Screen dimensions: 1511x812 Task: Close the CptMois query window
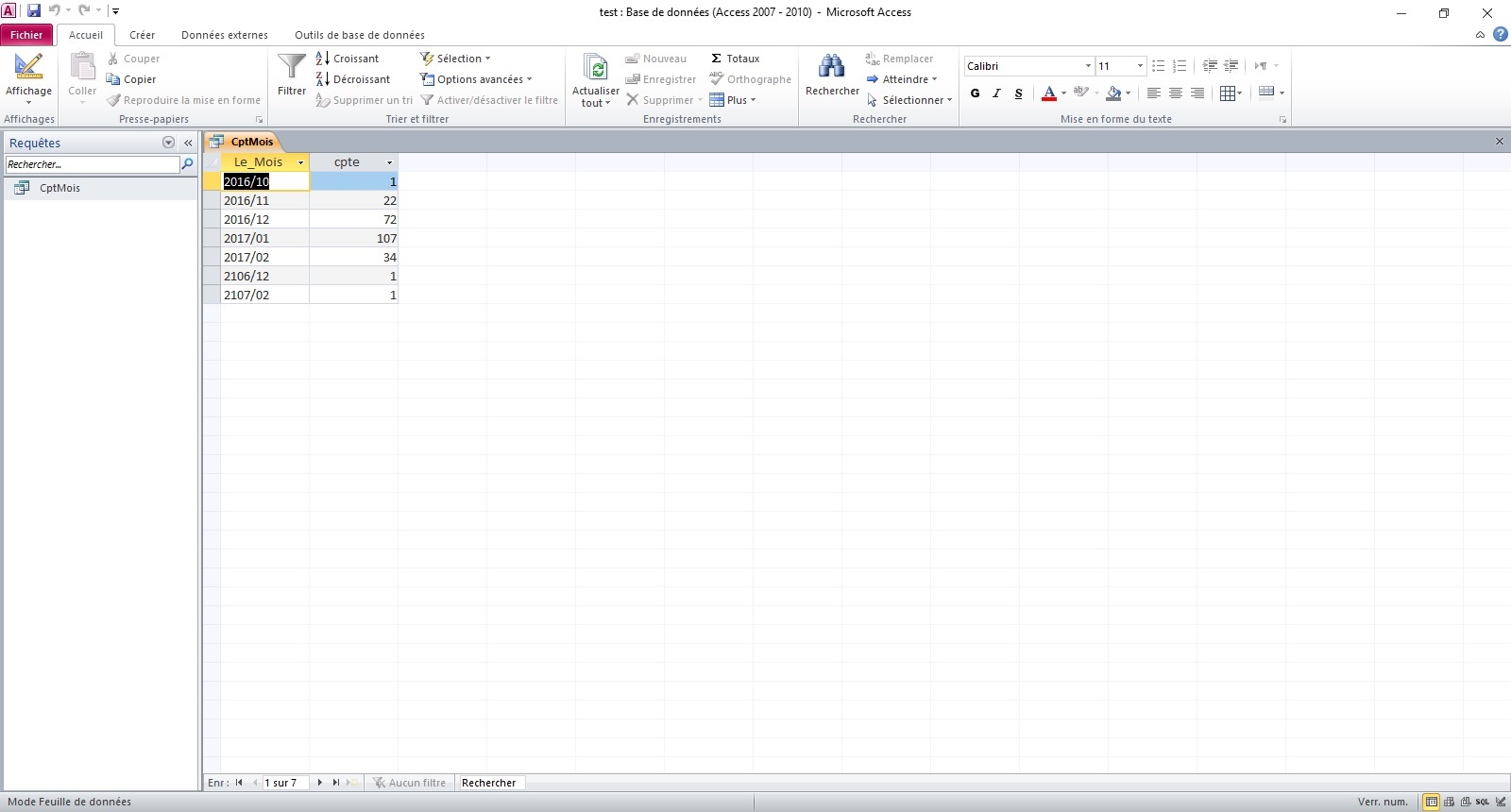1499,142
